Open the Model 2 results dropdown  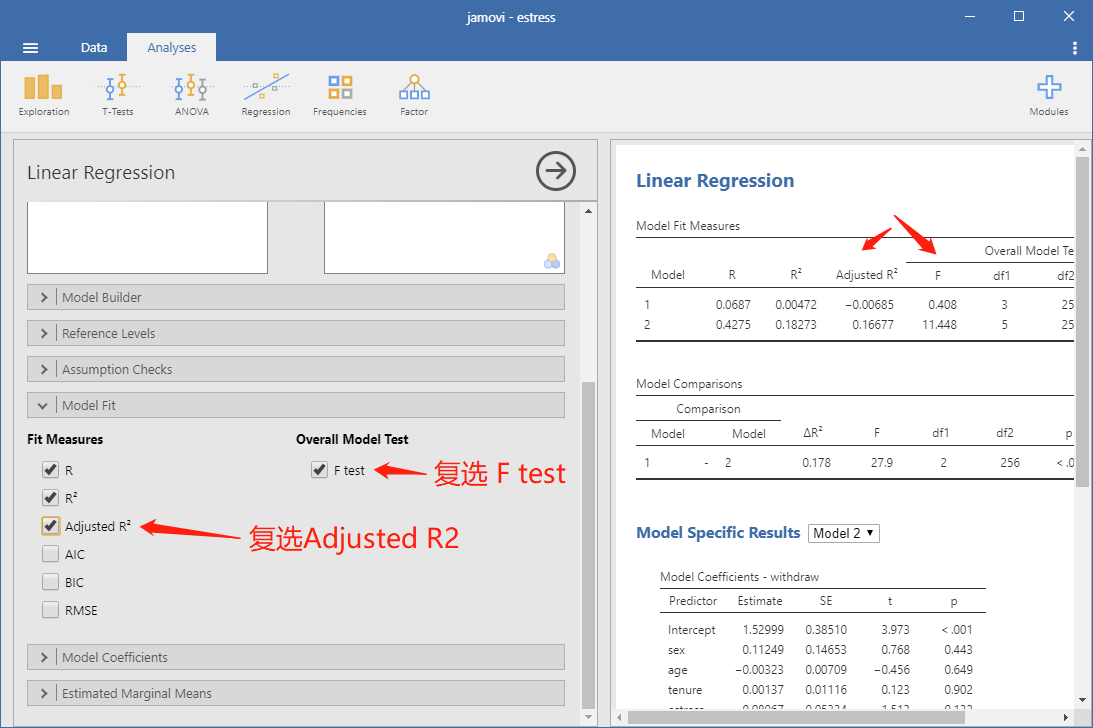843,533
